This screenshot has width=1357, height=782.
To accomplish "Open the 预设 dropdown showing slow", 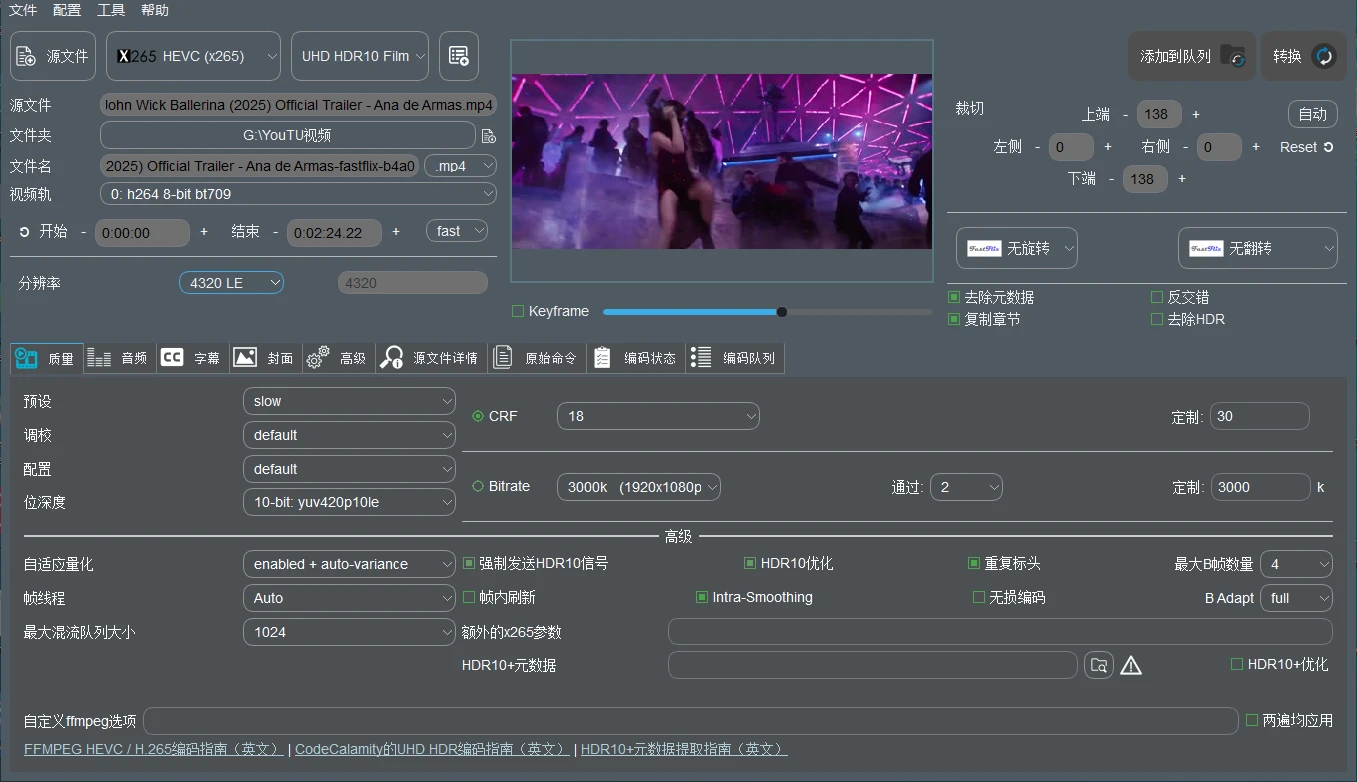I will coord(349,400).
